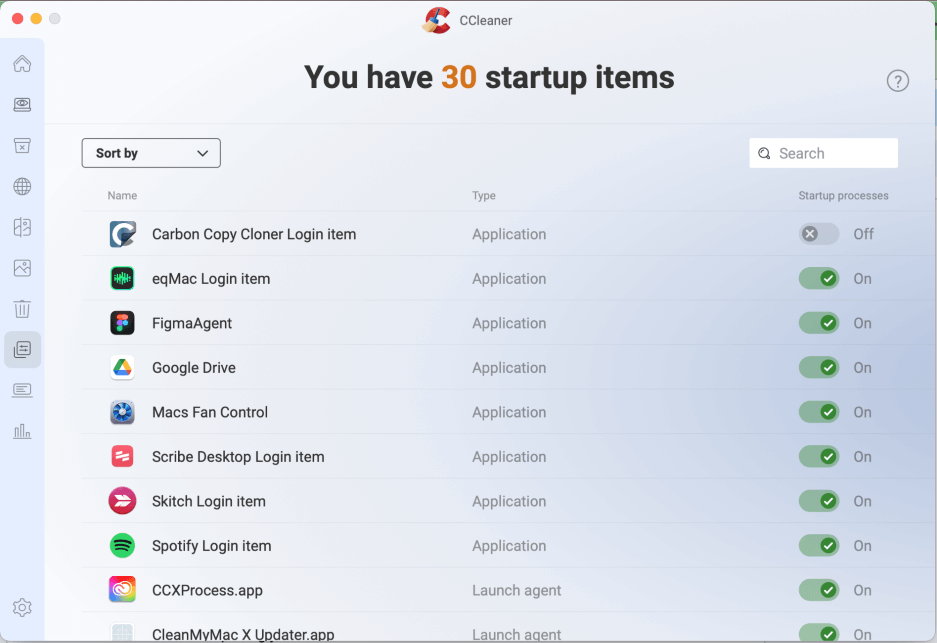Open the monitor-with-text-lines sidebar section
The width and height of the screenshot is (937, 643).
tap(22, 390)
